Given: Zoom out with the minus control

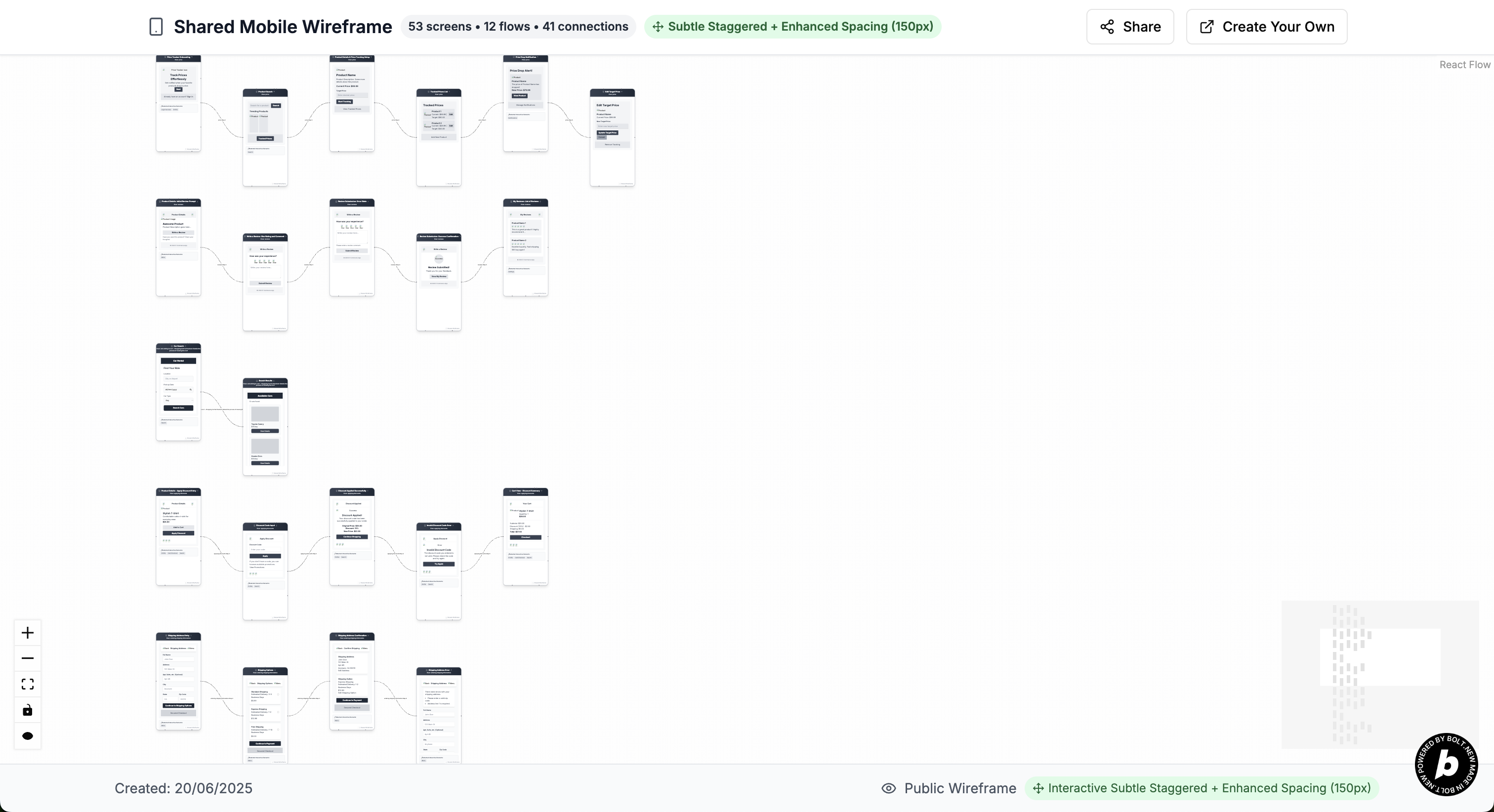Looking at the screenshot, I should pos(27,658).
